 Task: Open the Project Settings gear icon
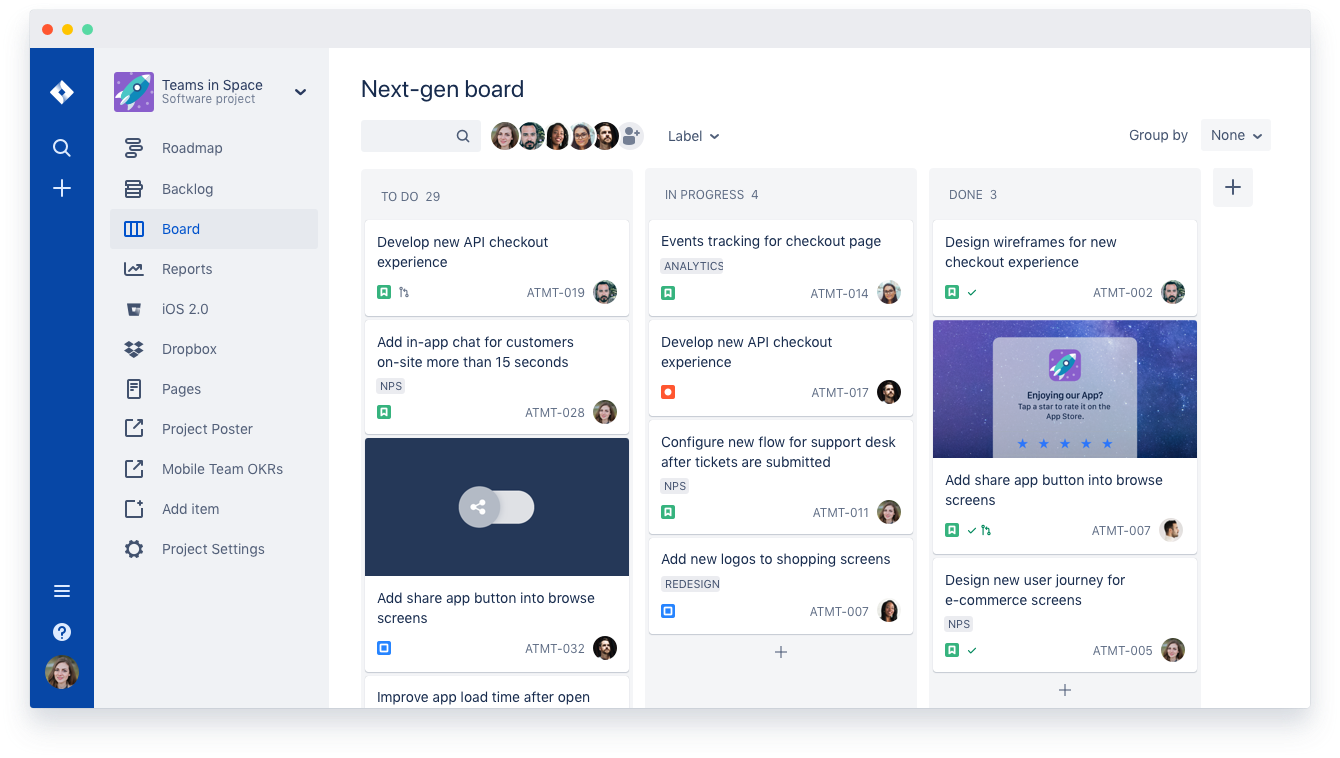click(x=135, y=548)
